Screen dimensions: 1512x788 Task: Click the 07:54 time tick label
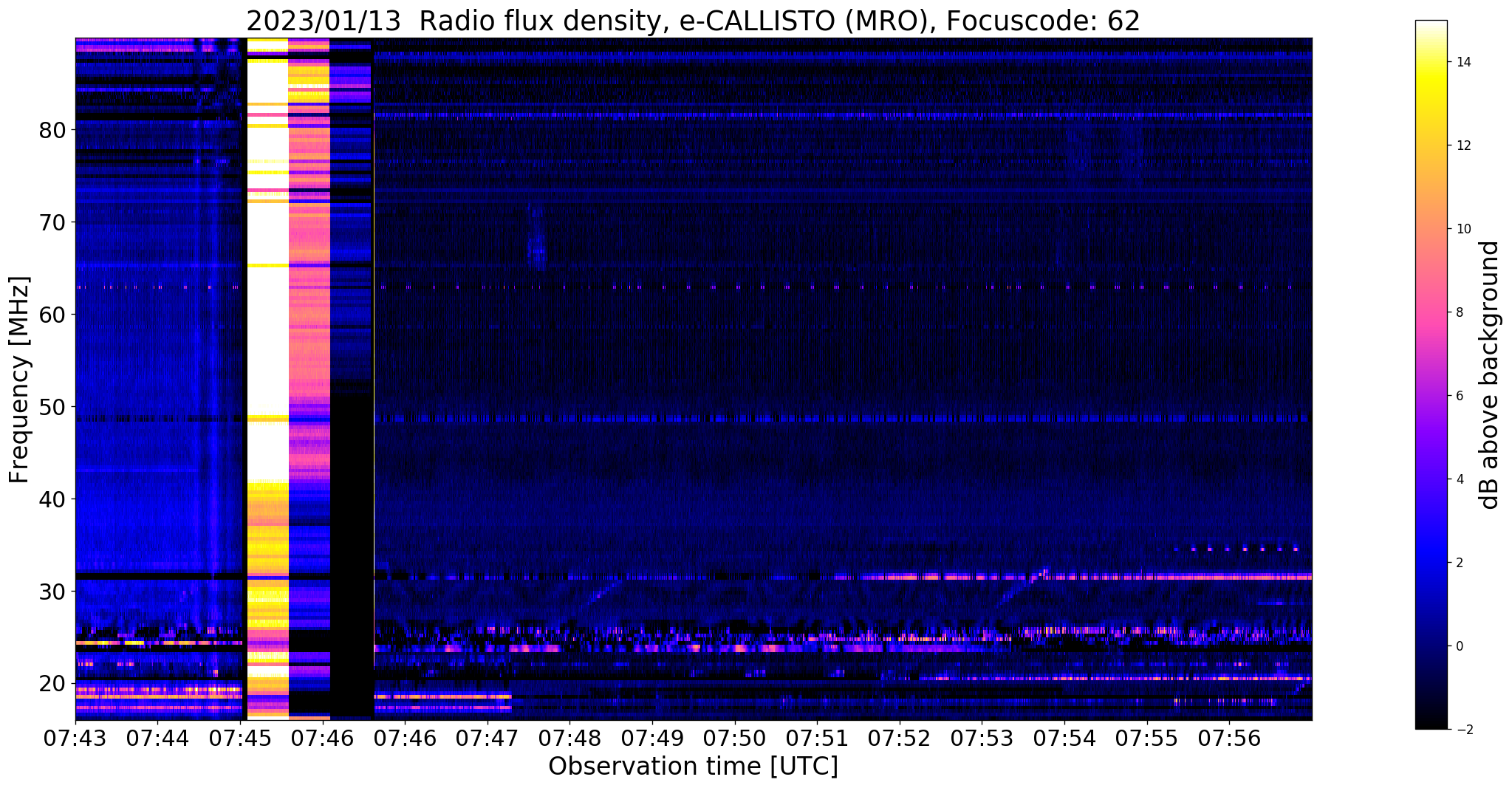pos(1064,737)
